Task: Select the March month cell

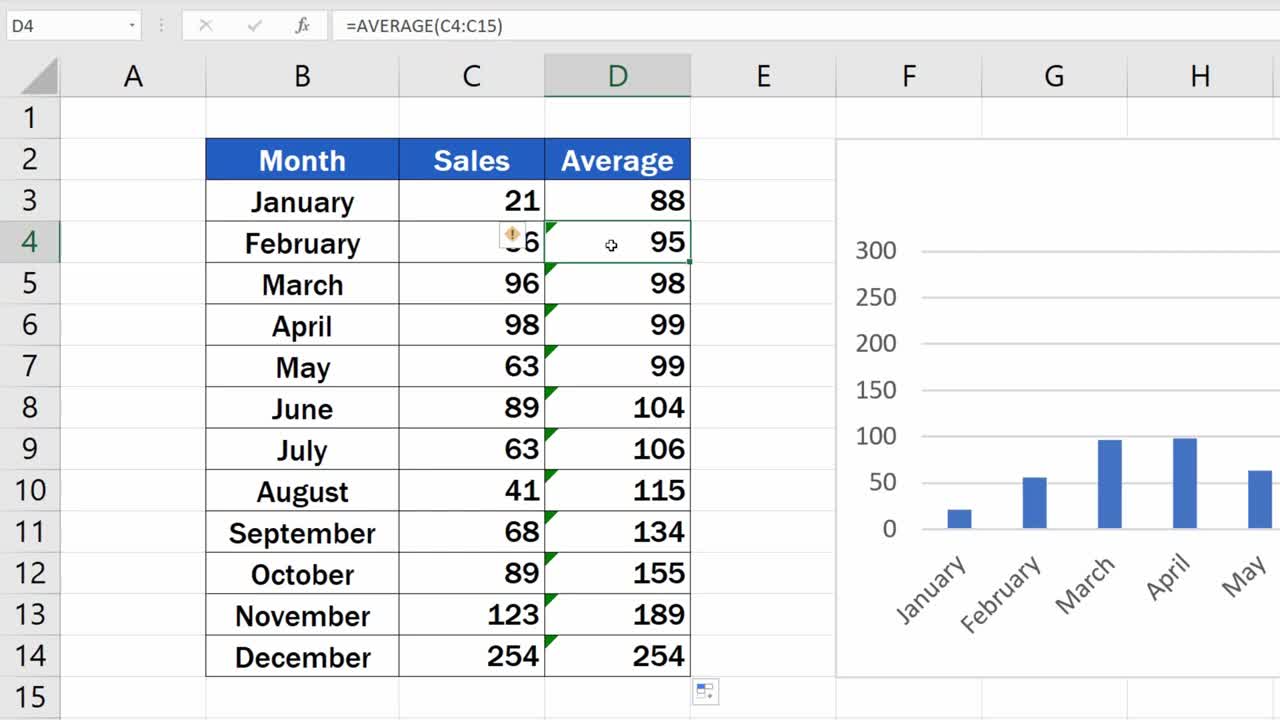Action: [x=302, y=284]
